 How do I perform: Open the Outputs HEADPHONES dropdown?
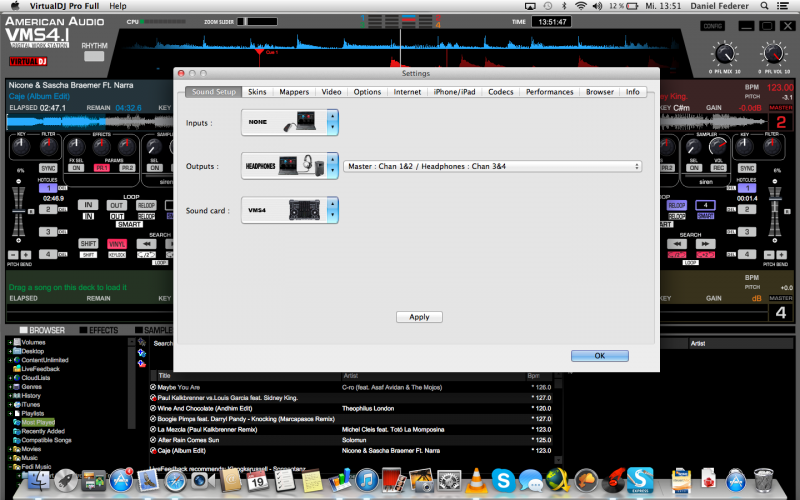pyautogui.click(x=289, y=166)
